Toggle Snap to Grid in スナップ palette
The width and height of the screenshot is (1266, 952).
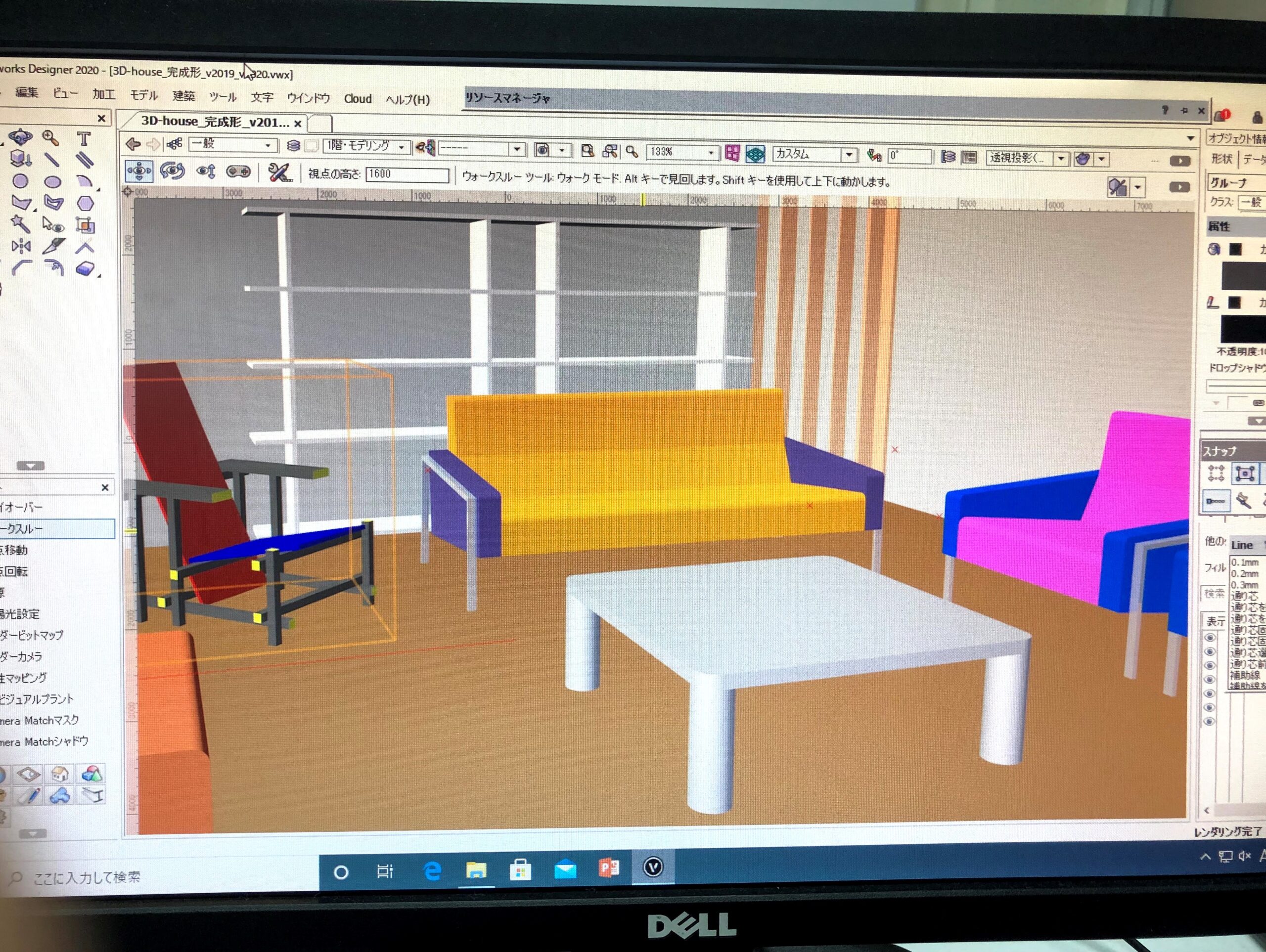pos(1216,474)
